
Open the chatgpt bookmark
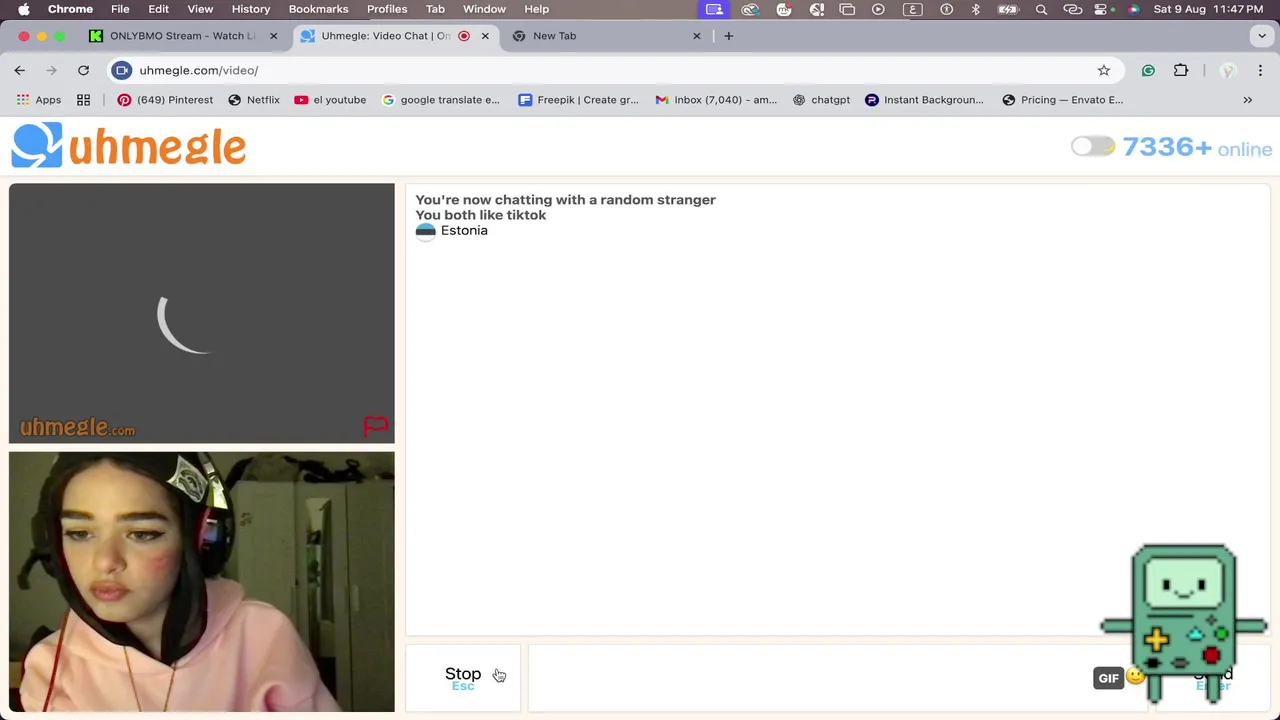pyautogui.click(x=821, y=100)
